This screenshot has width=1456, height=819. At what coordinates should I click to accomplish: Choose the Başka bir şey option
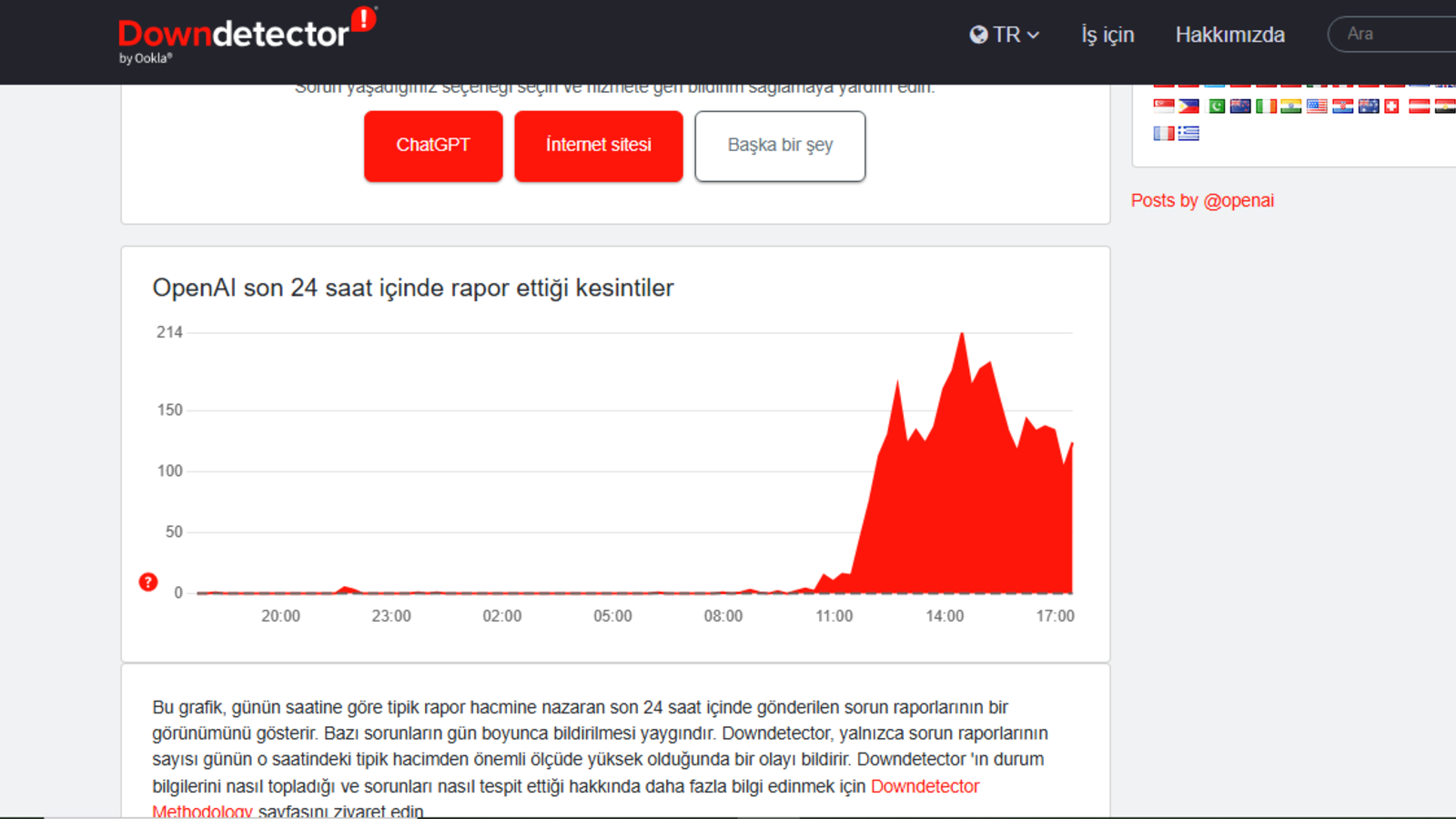pyautogui.click(x=780, y=146)
